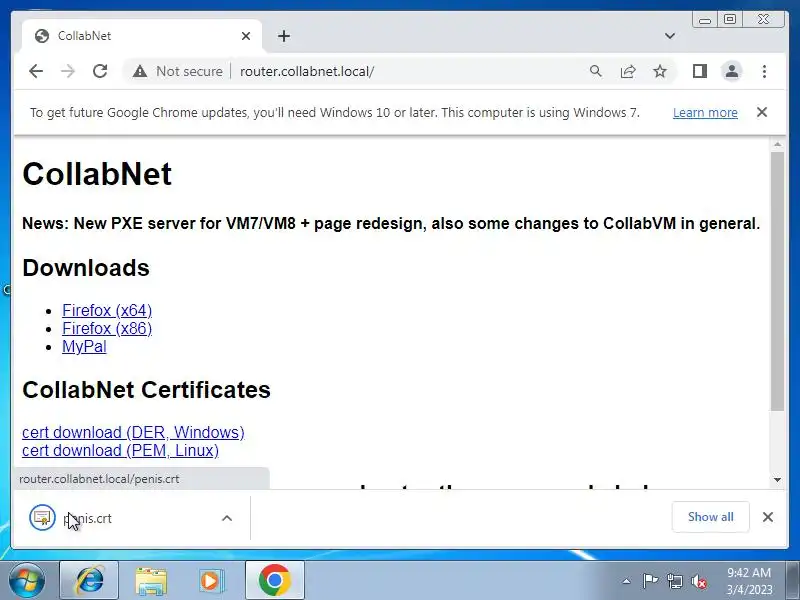Close the CollabNet tab
Image resolution: width=800 pixels, height=600 pixels.
pyautogui.click(x=246, y=36)
